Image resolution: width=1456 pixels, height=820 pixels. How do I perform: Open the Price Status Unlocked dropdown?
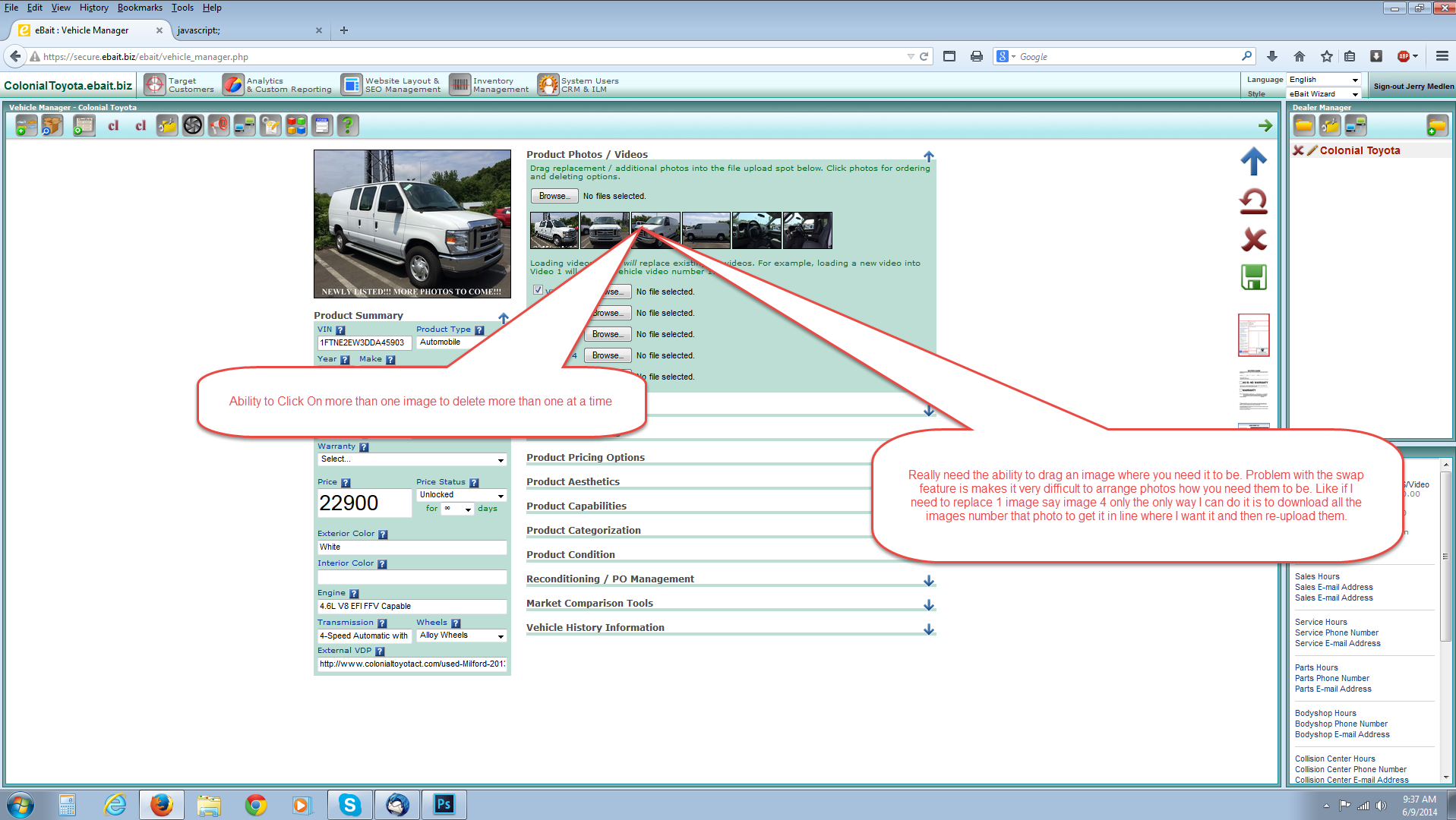[x=461, y=495]
